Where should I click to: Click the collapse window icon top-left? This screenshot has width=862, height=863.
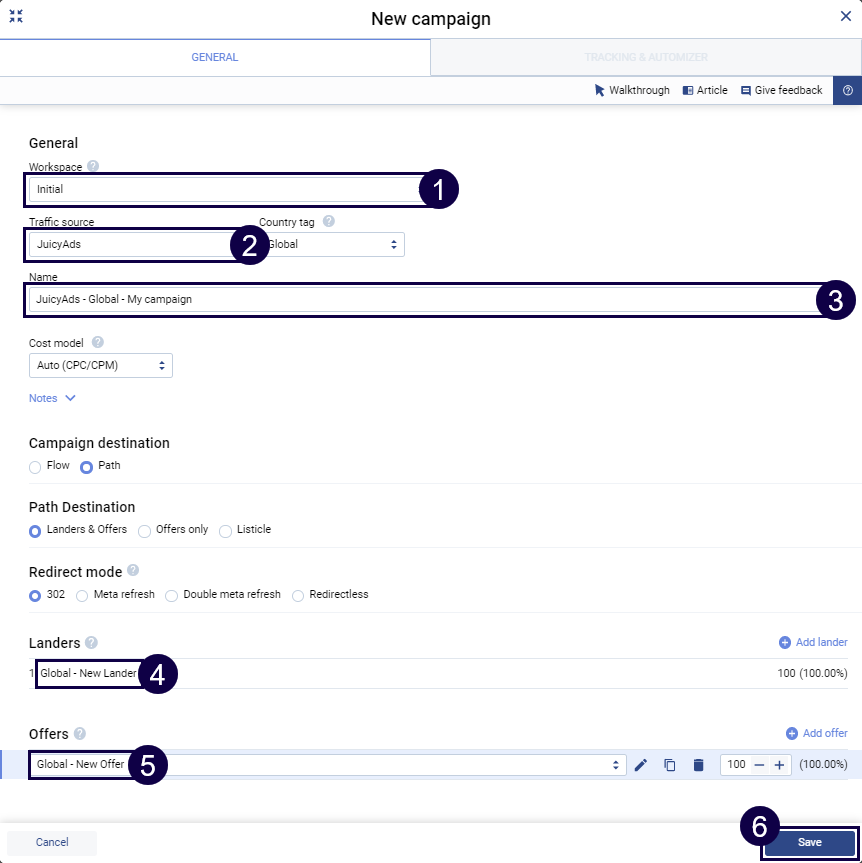pos(16,17)
